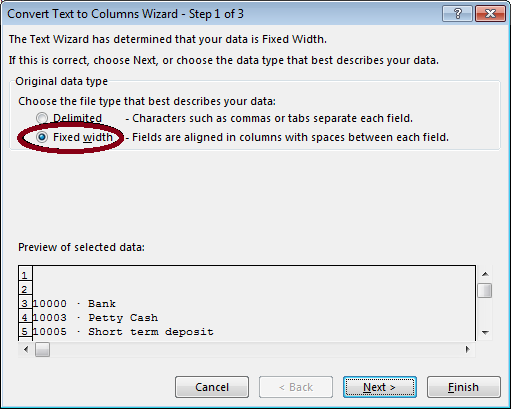Click row number 1 in data preview
Screen dimensions: 511x409
[24, 275]
